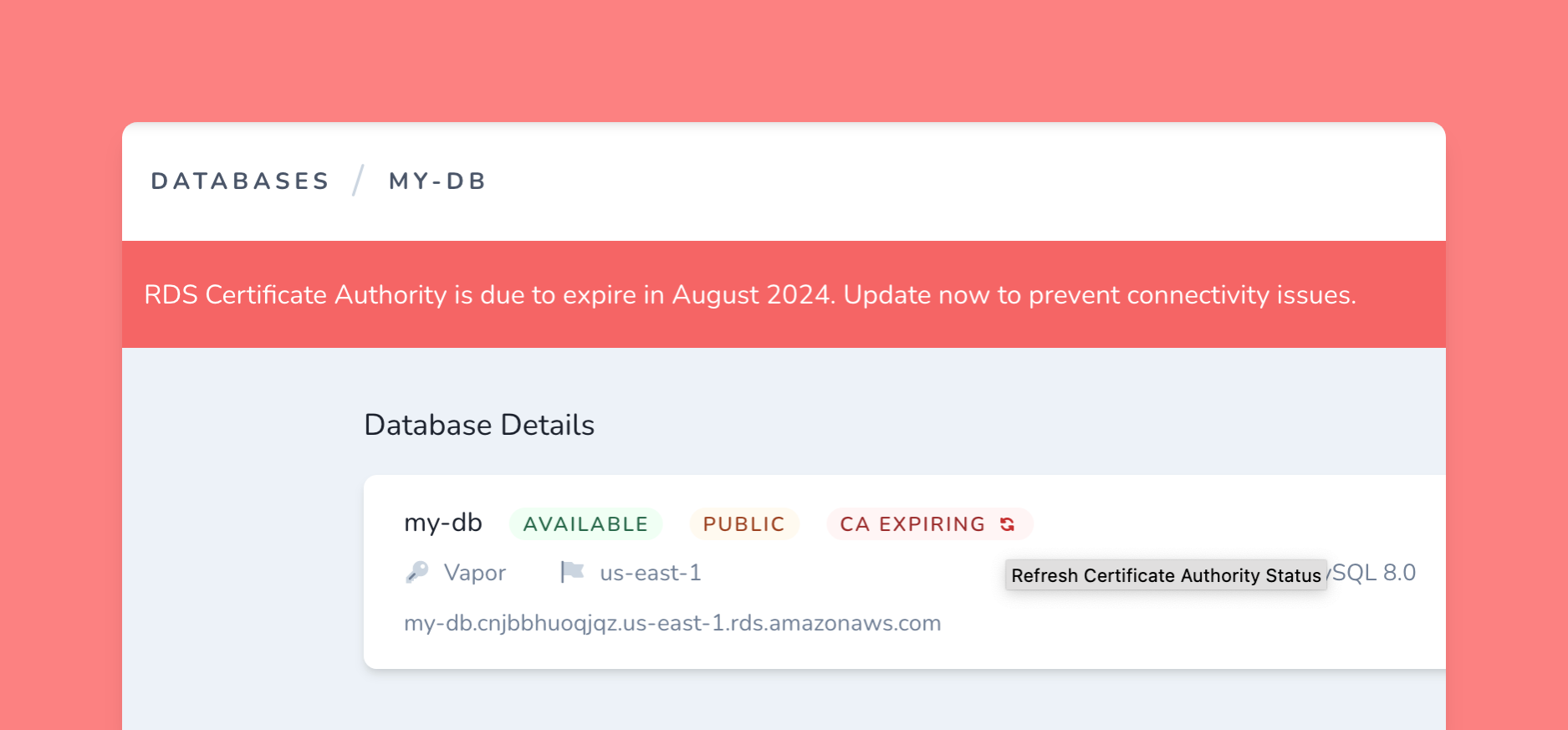Toggle the PUBLIC visibility badge
The height and width of the screenshot is (730, 1568).
click(x=743, y=523)
